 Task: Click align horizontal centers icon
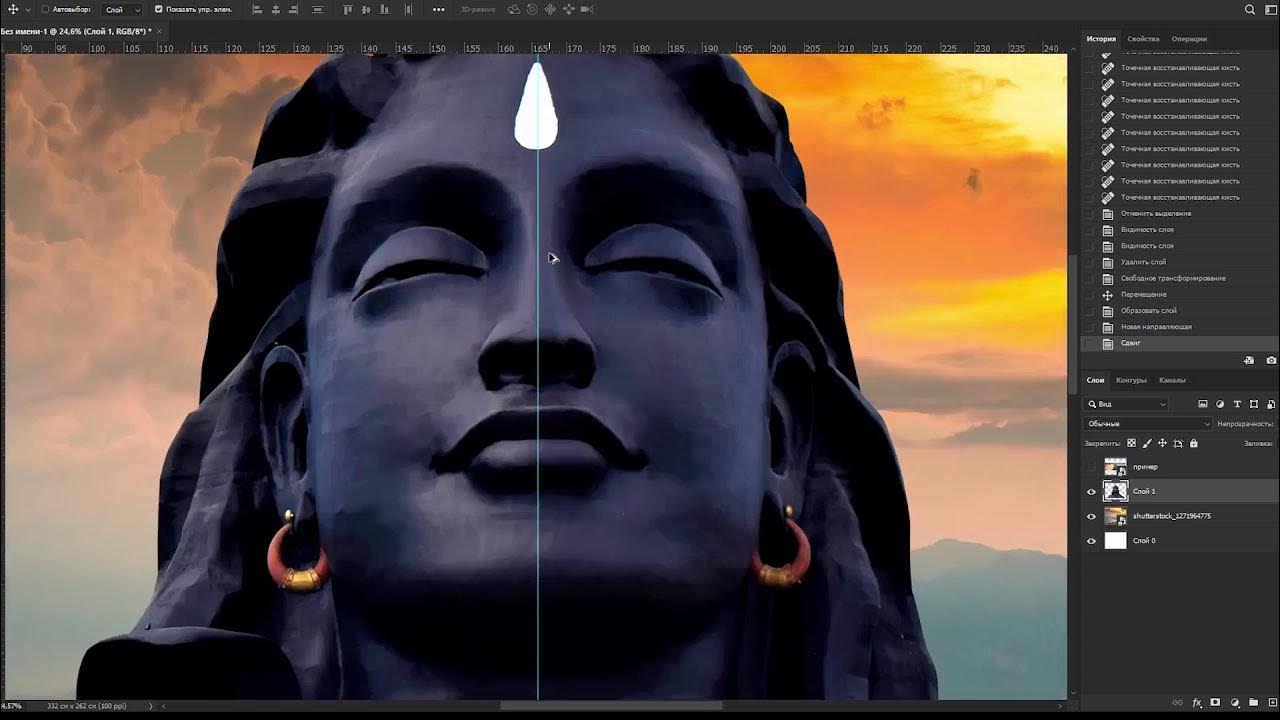[x=275, y=9]
